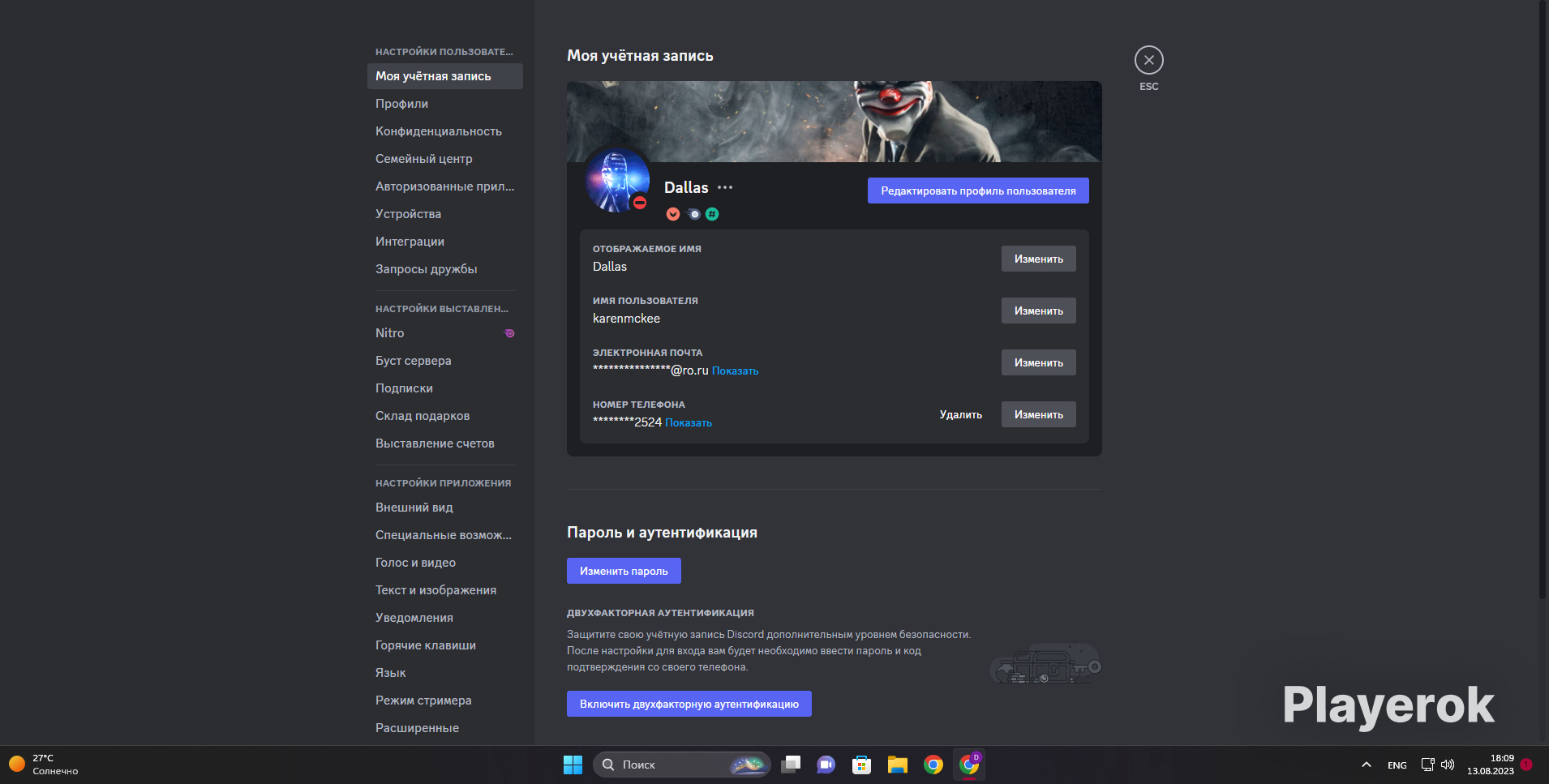Open 'Специальные возмож...' settings

coord(445,535)
